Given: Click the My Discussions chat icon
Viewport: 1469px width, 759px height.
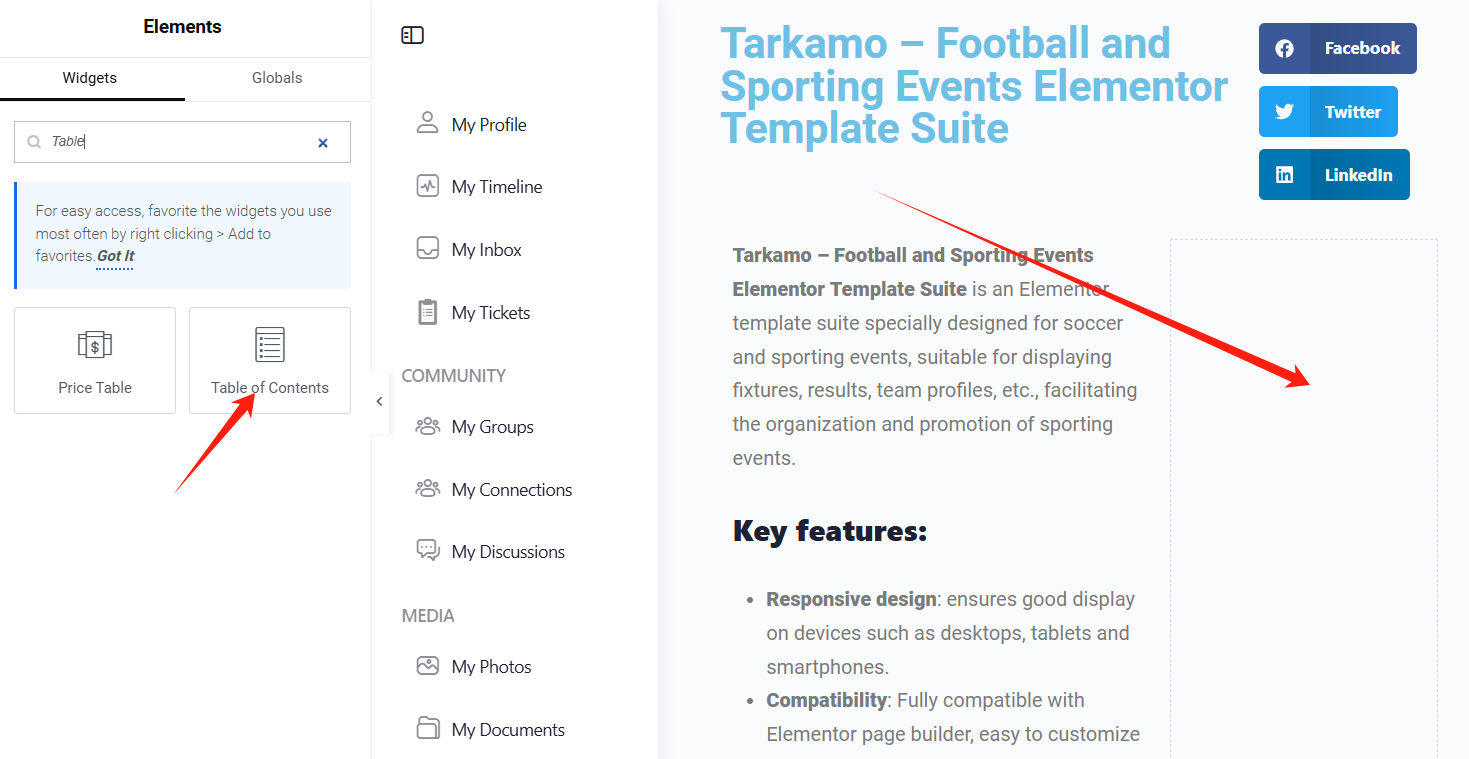Looking at the screenshot, I should (x=427, y=550).
